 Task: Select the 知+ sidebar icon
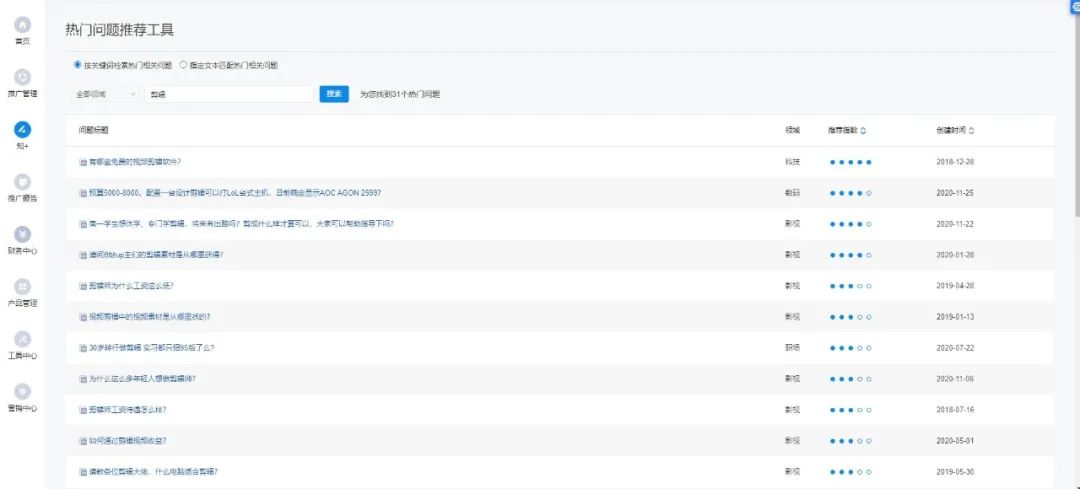point(22,129)
